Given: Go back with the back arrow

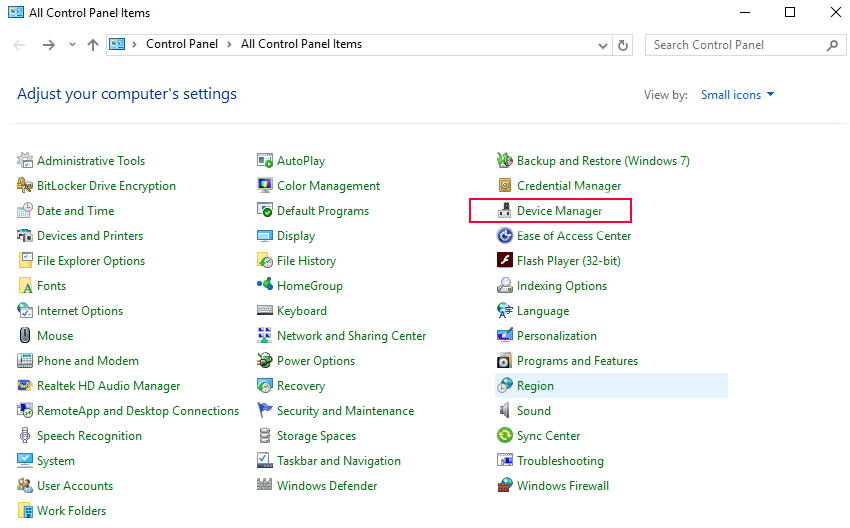Looking at the screenshot, I should click(x=20, y=45).
